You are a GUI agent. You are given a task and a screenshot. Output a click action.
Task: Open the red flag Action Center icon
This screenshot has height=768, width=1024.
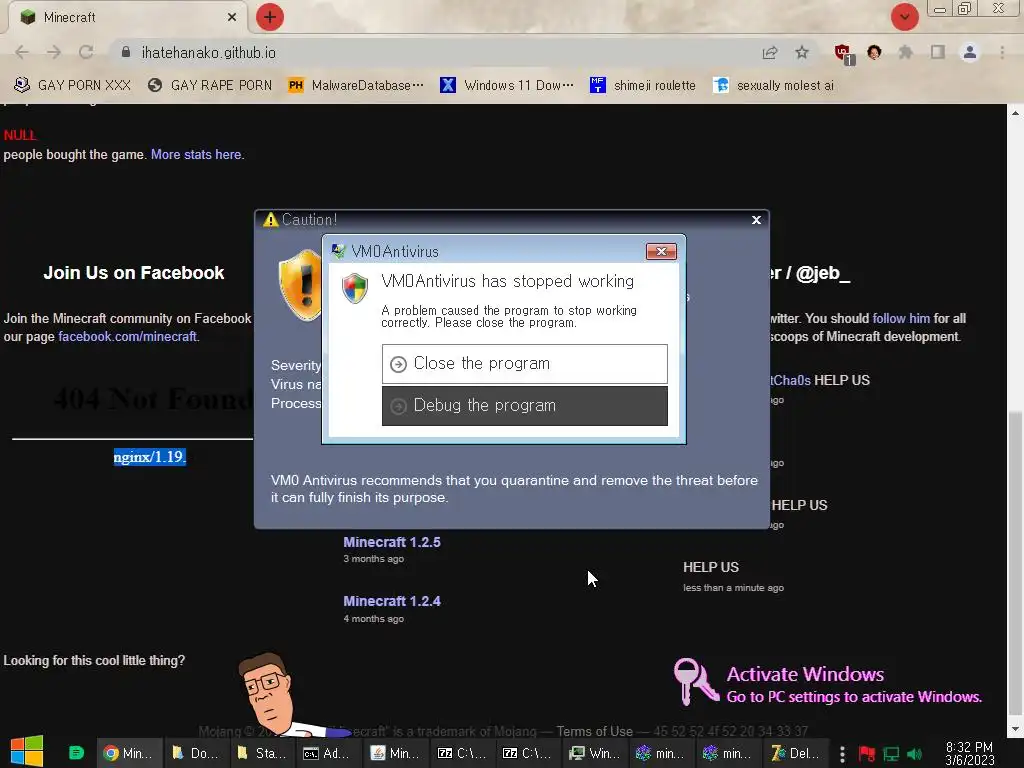[867, 754]
